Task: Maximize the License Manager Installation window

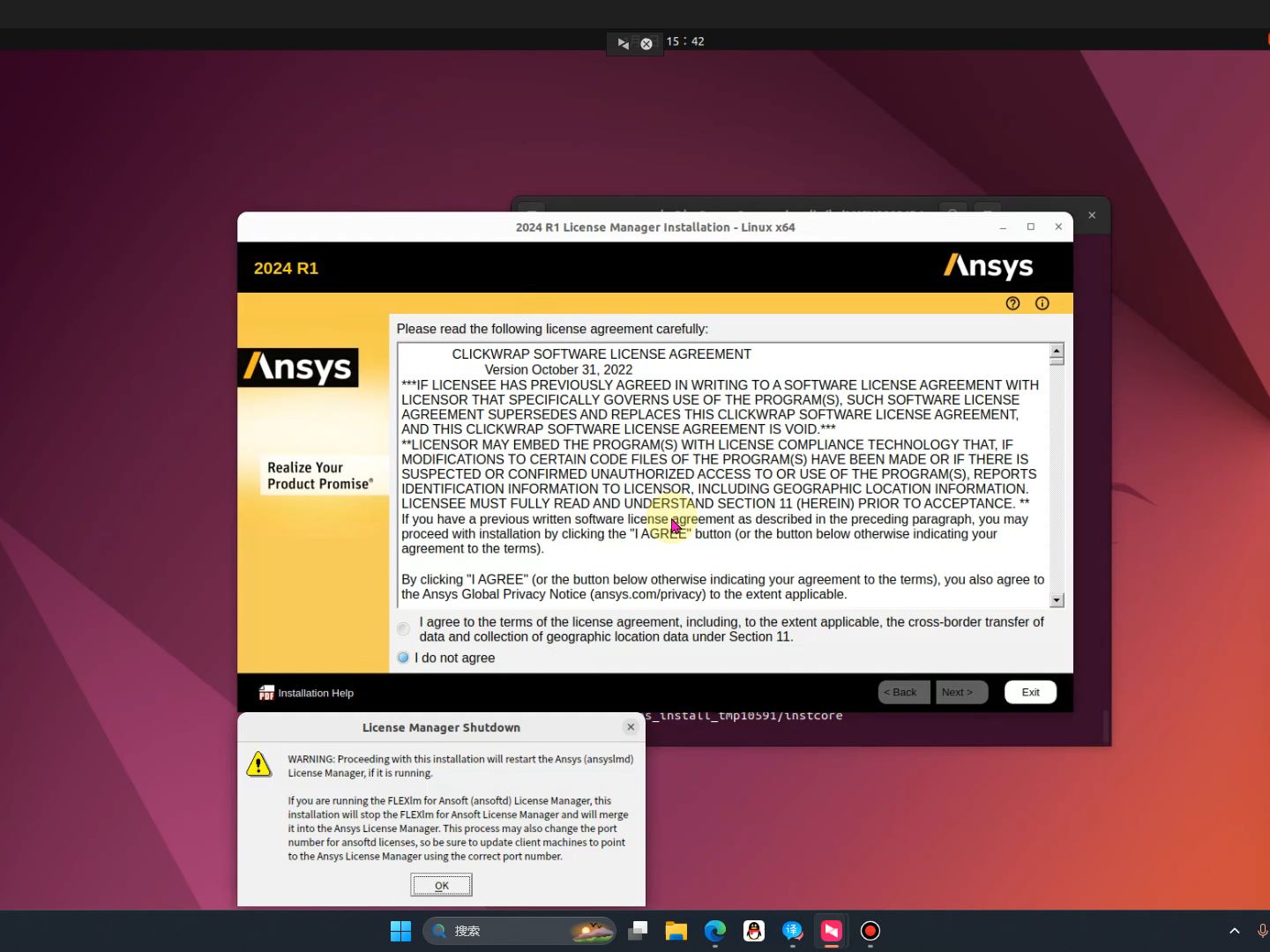Action: pos(1030,227)
